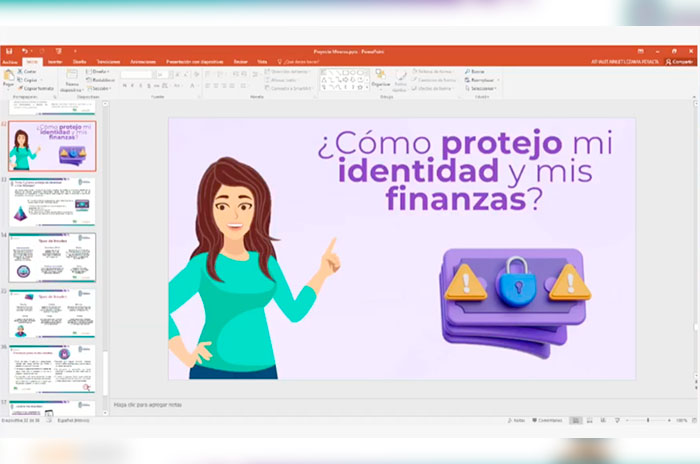Click the Cortar (Cut) scissors icon

click(20, 71)
